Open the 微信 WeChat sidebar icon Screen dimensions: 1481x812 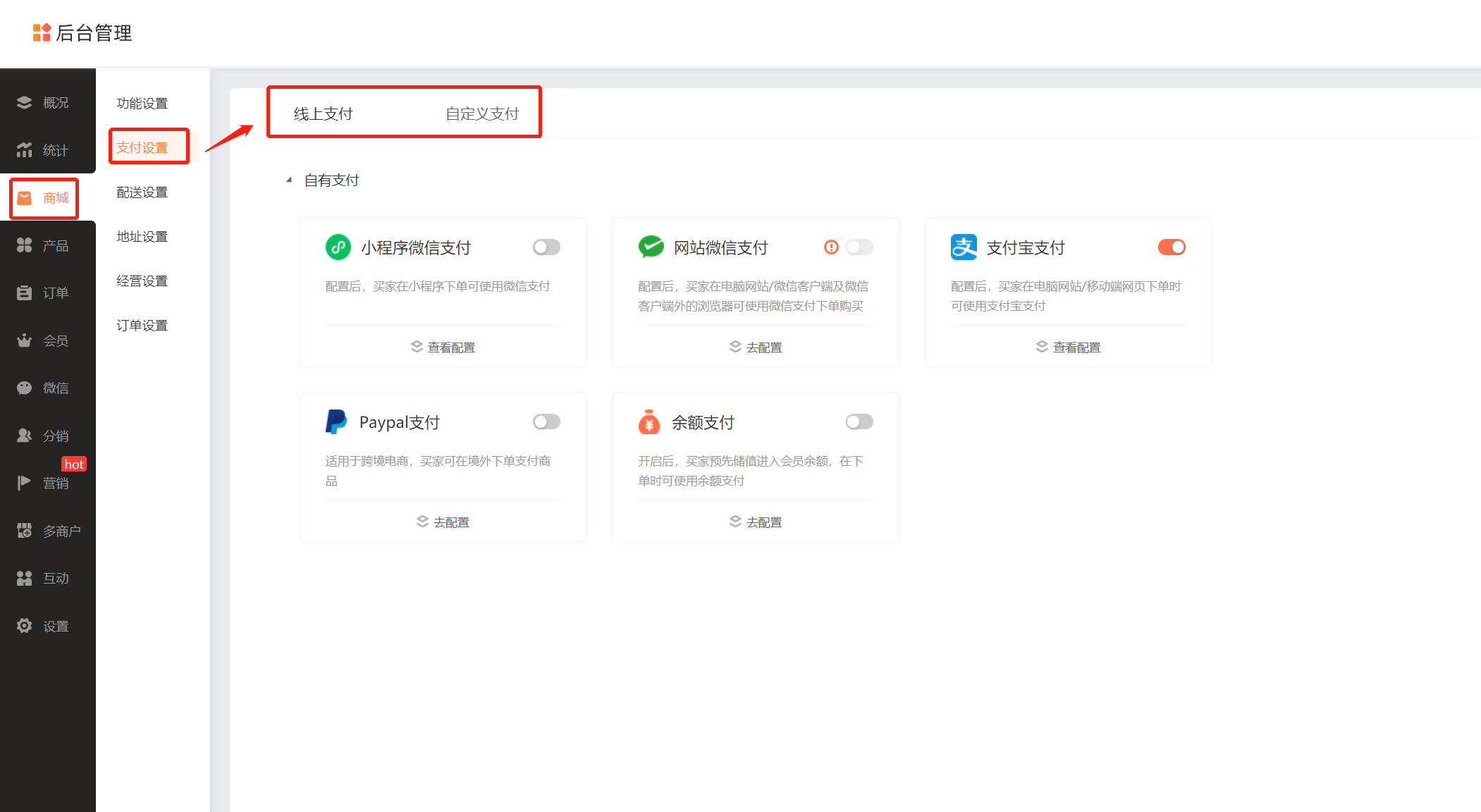[x=25, y=388]
